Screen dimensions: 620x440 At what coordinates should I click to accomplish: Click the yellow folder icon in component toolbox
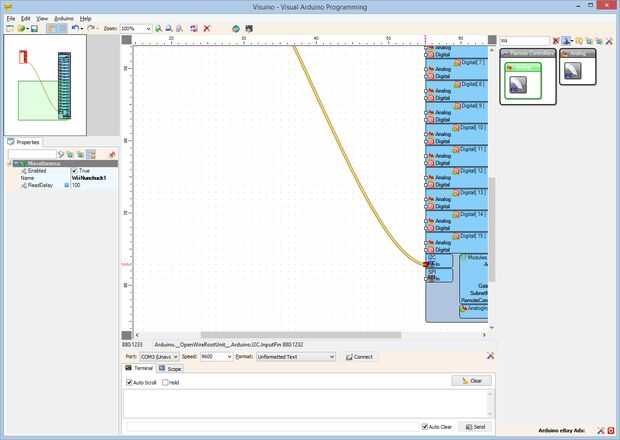coord(579,41)
